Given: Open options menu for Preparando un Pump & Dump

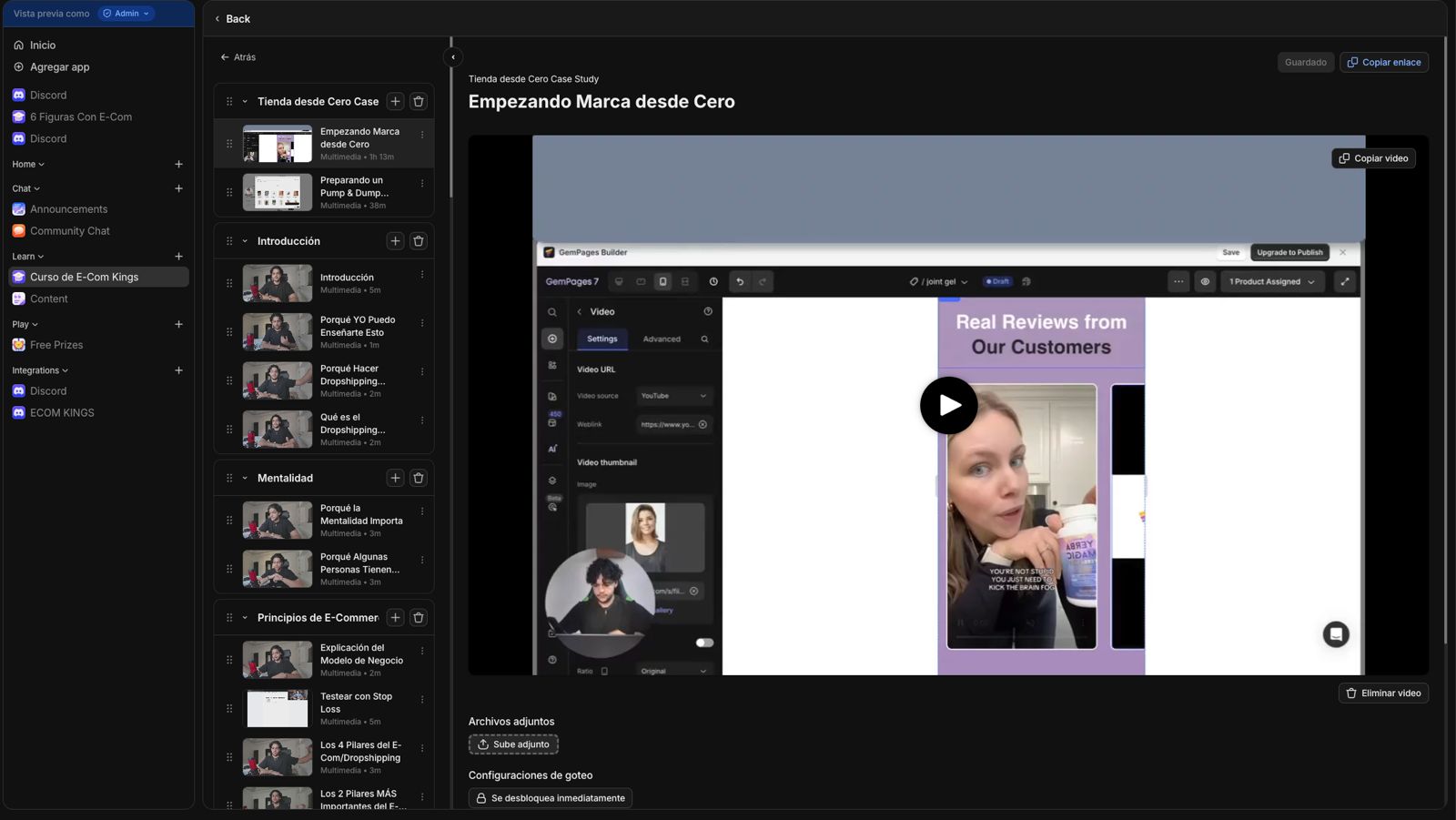Looking at the screenshot, I should pyautogui.click(x=422, y=184).
